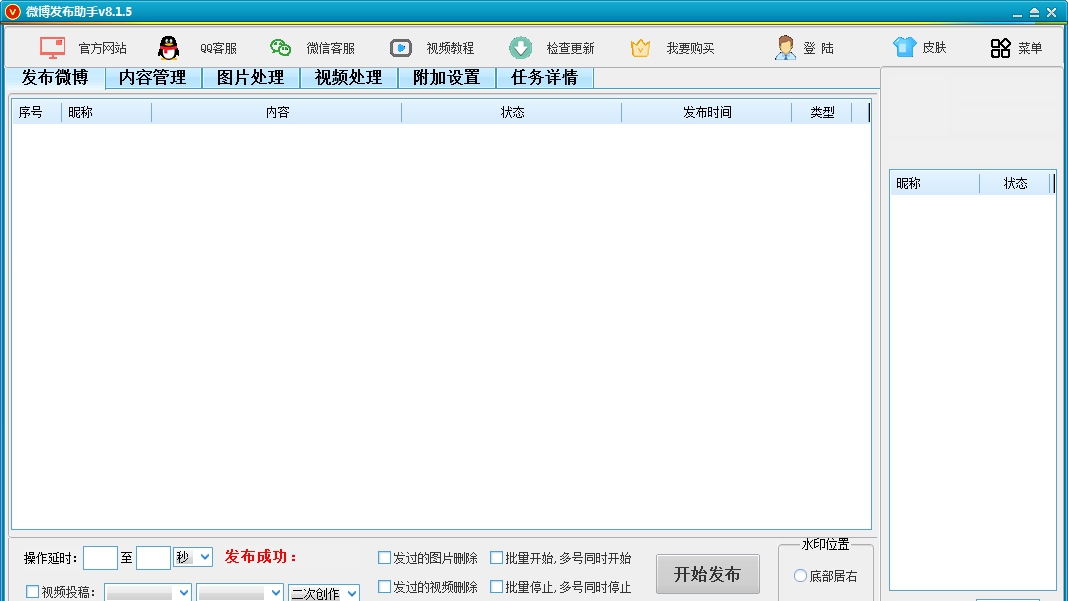
Task: Click the 我要购买 crown icon
Action: 639,46
